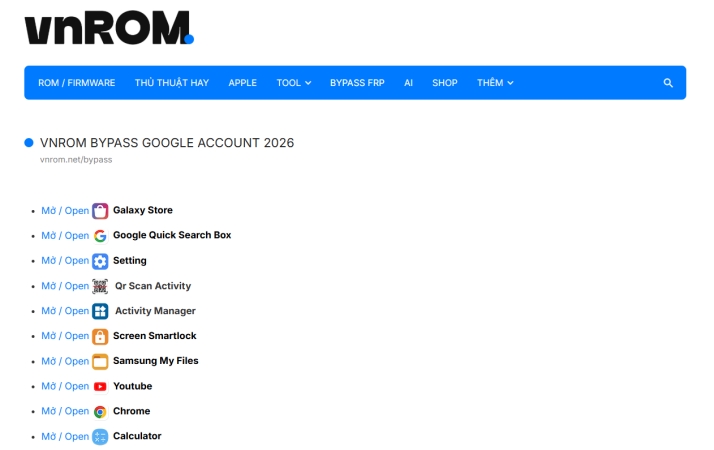The image size is (714, 450).
Task: Click the vnROM logo at top
Action: tap(108, 28)
